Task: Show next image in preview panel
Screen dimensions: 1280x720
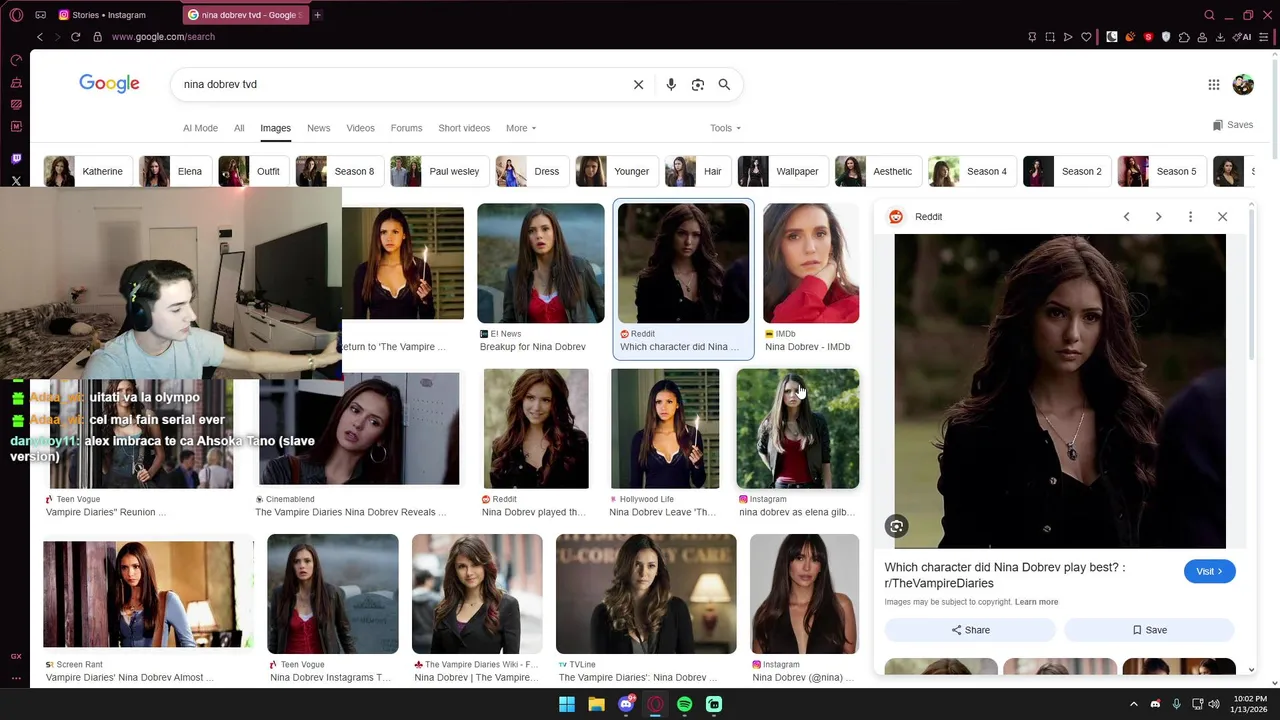Action: (x=1158, y=217)
